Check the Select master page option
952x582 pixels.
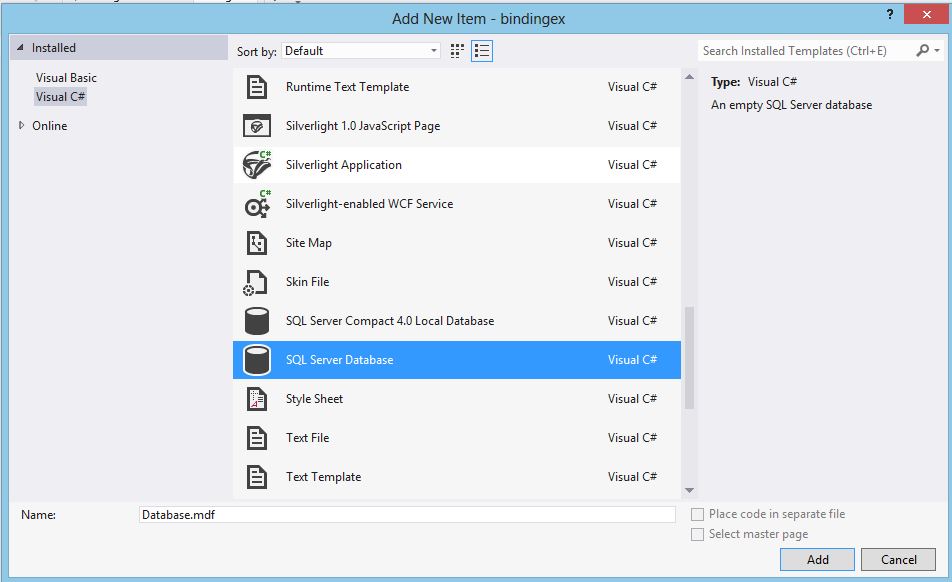coord(697,534)
